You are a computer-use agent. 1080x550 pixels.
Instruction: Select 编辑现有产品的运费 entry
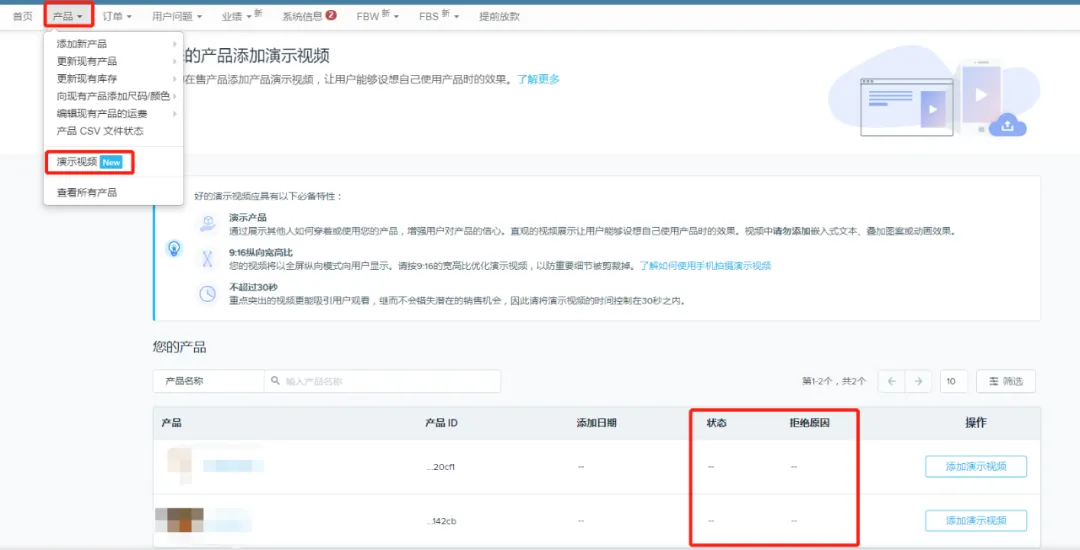114,114
